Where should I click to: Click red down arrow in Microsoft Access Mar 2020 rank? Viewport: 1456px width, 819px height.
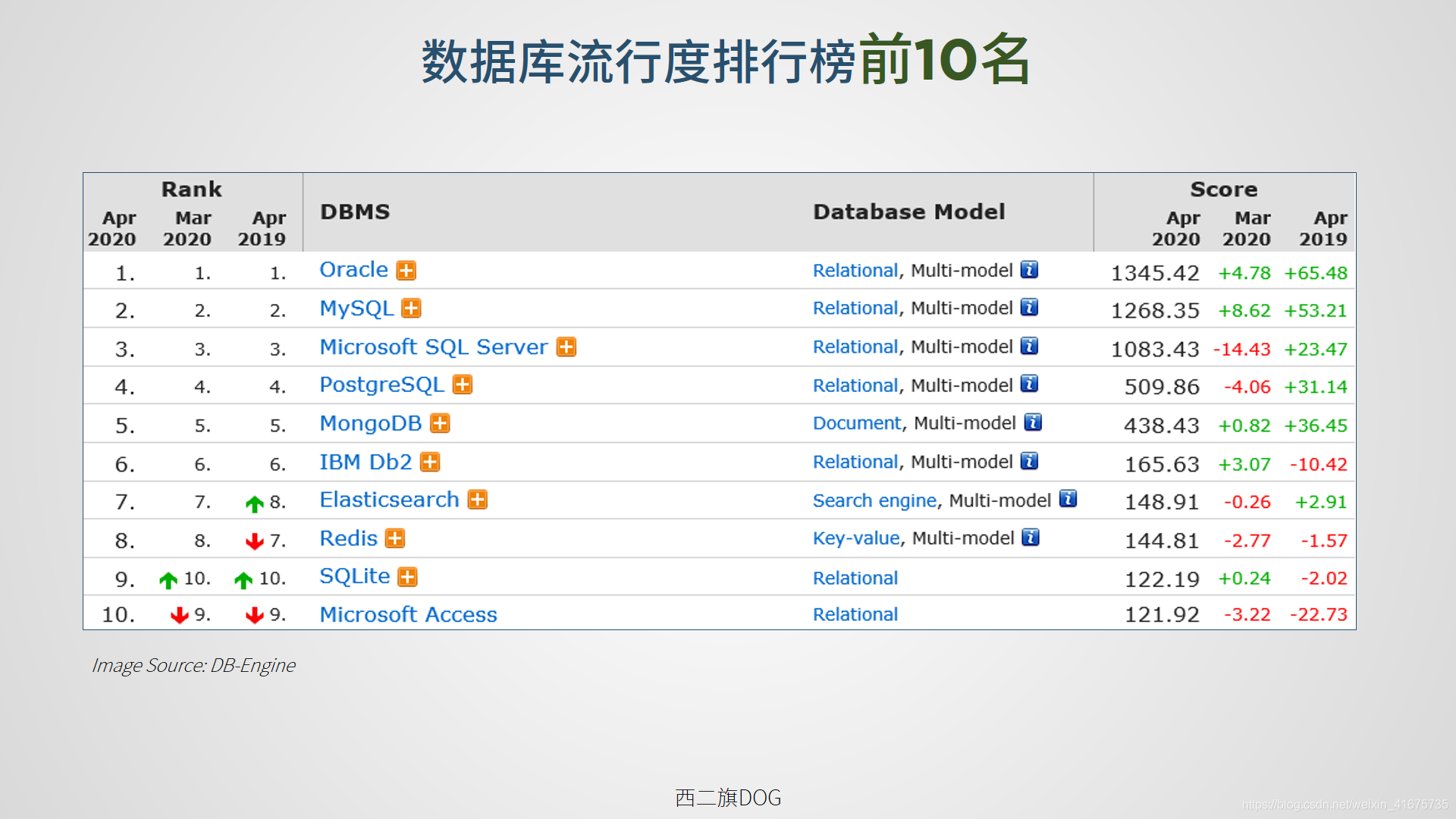click(x=180, y=615)
